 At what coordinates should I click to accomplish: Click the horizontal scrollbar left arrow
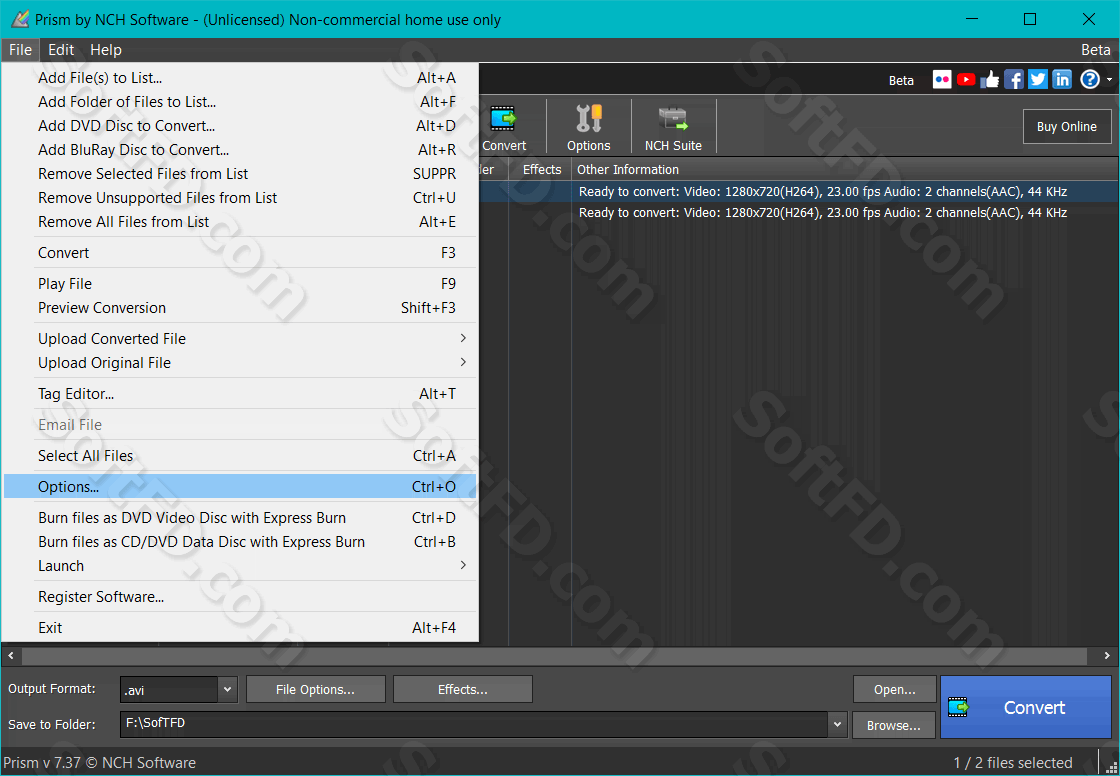[x=11, y=655]
